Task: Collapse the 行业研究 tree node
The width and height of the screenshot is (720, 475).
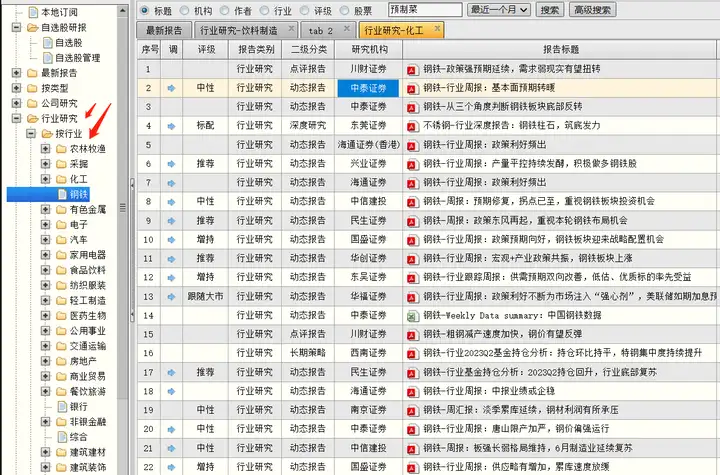Action: (17, 118)
